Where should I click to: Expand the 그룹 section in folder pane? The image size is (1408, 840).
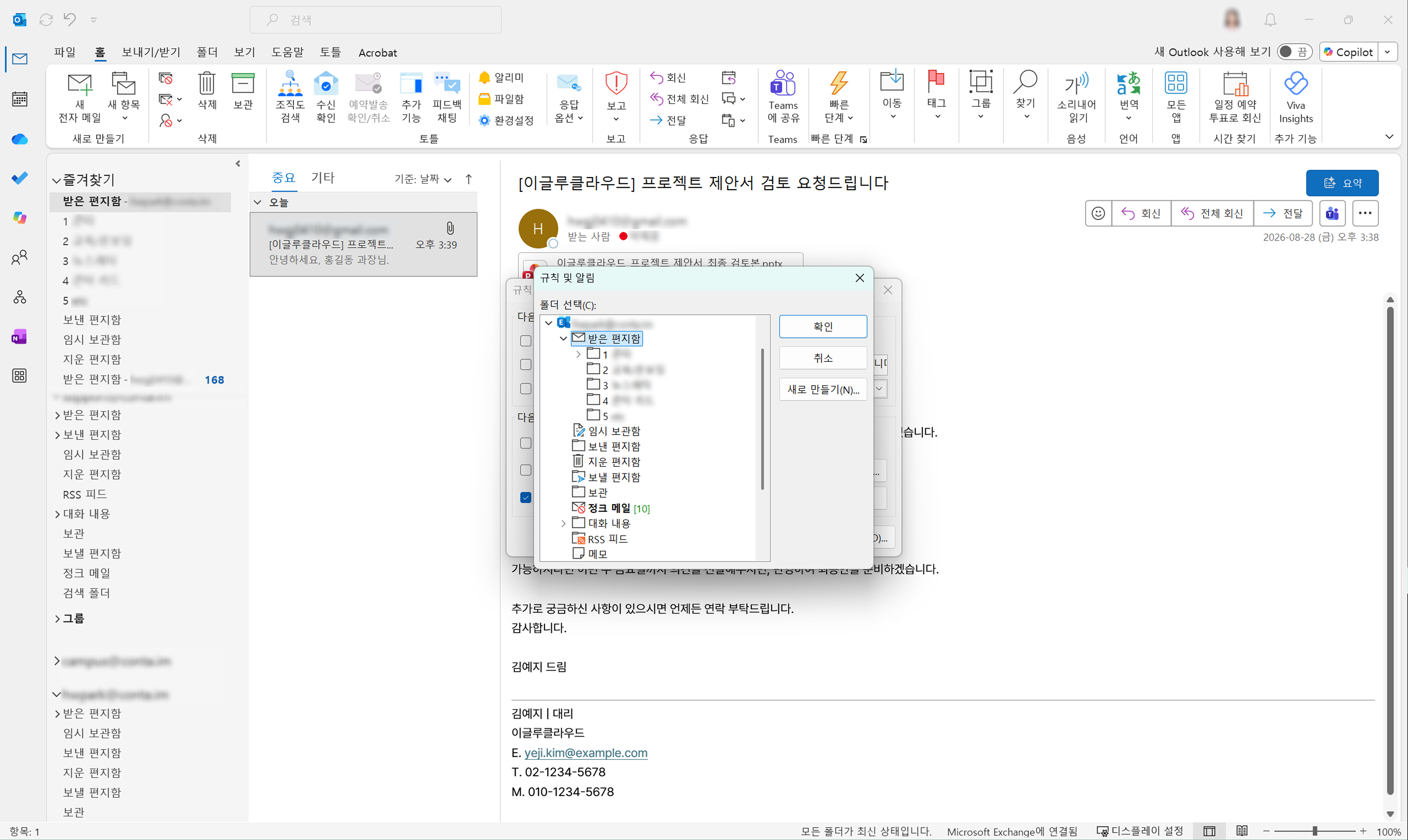click(57, 619)
